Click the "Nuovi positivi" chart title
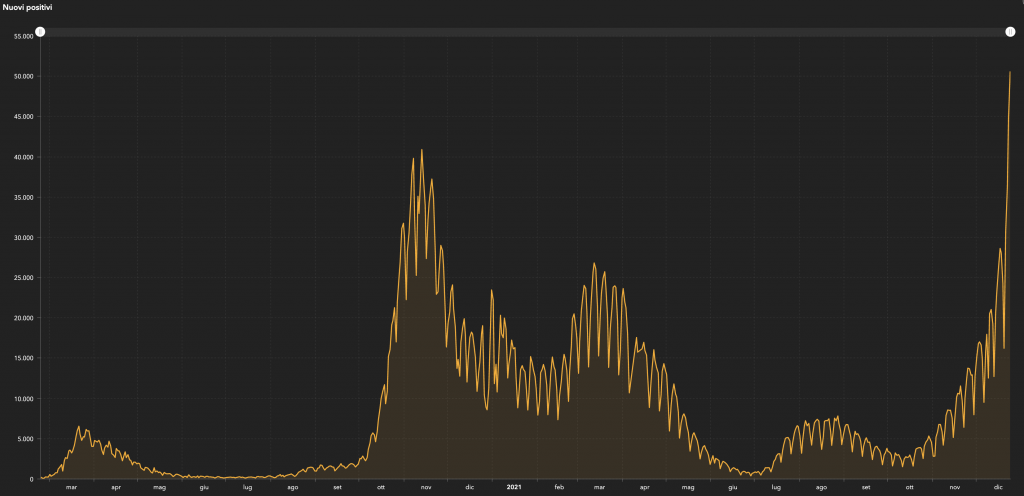This screenshot has width=1024, height=496. (x=26, y=8)
